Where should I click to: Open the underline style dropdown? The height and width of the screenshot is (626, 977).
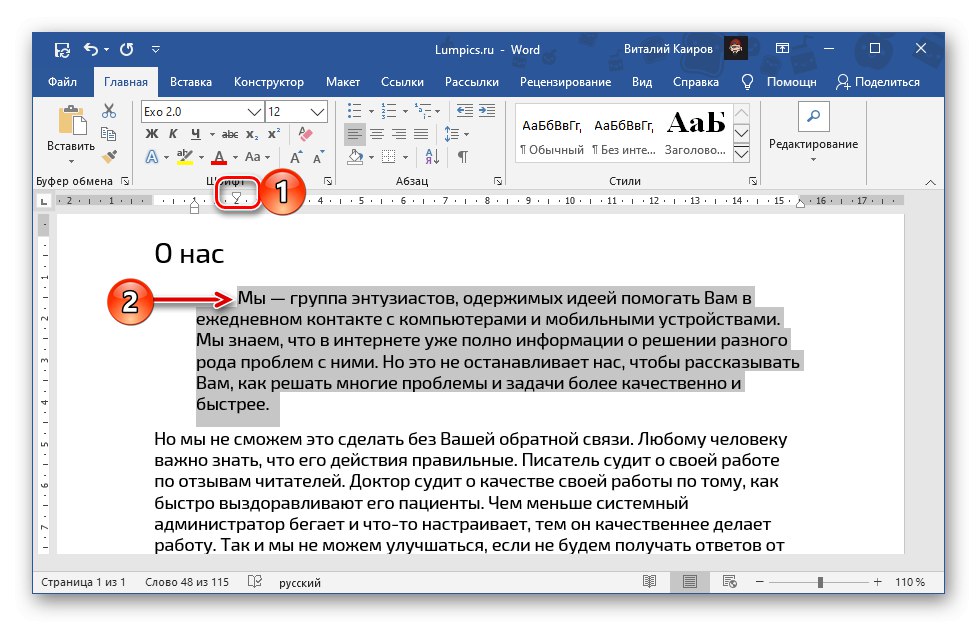coord(211,132)
